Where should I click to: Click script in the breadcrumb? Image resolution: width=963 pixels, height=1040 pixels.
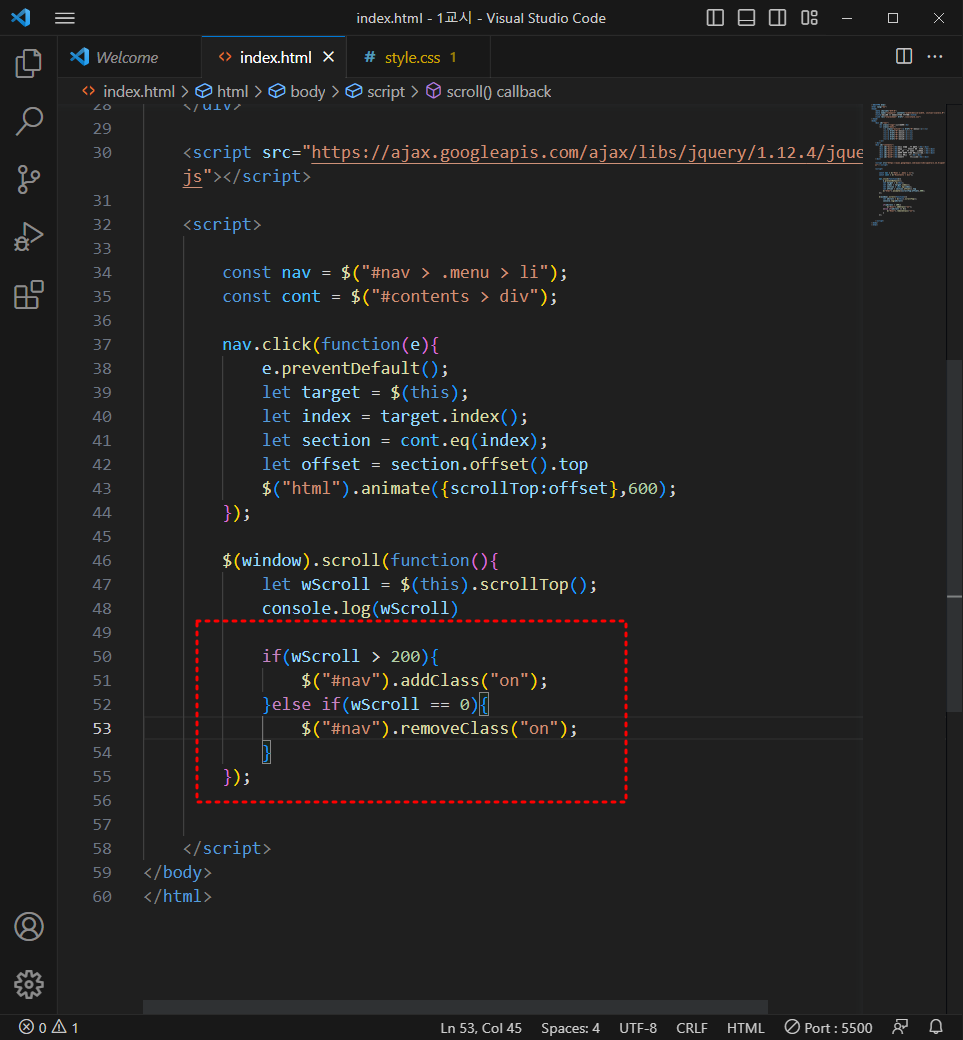[x=386, y=92]
